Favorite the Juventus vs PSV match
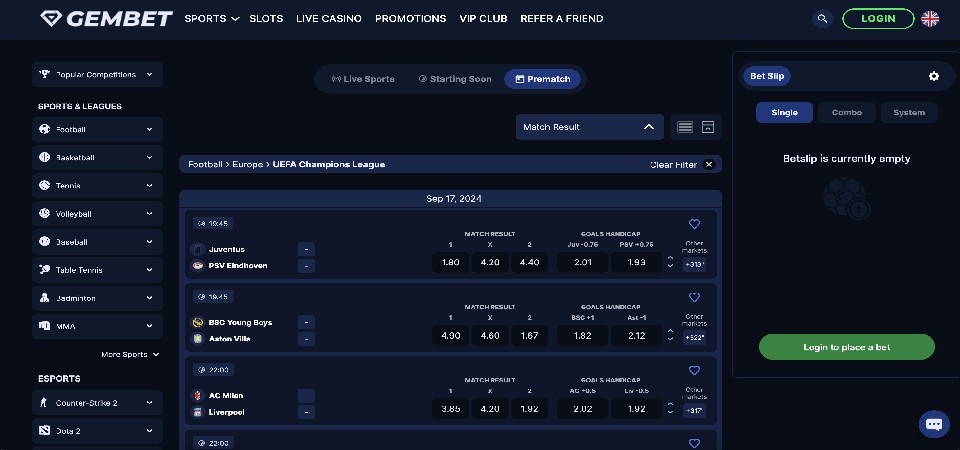 tap(694, 224)
